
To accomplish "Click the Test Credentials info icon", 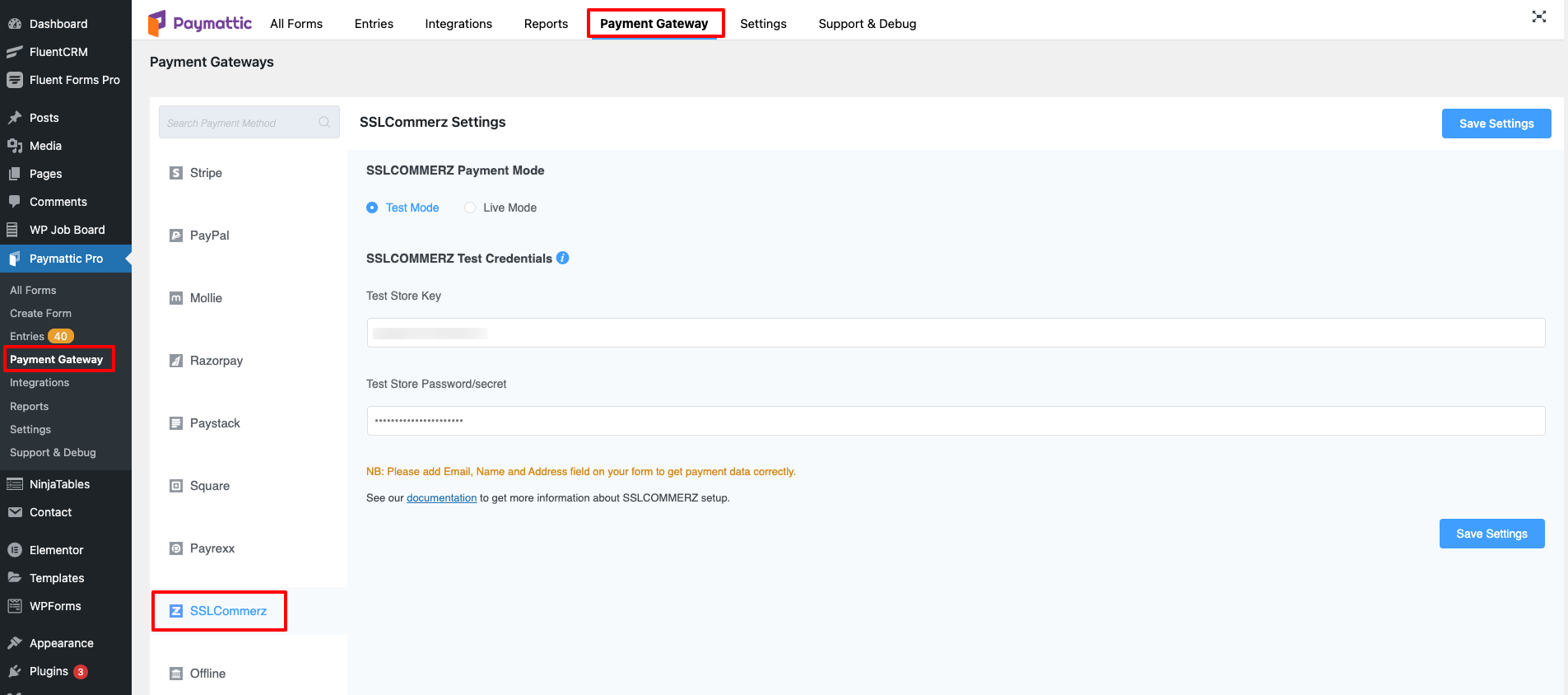I will [x=563, y=258].
